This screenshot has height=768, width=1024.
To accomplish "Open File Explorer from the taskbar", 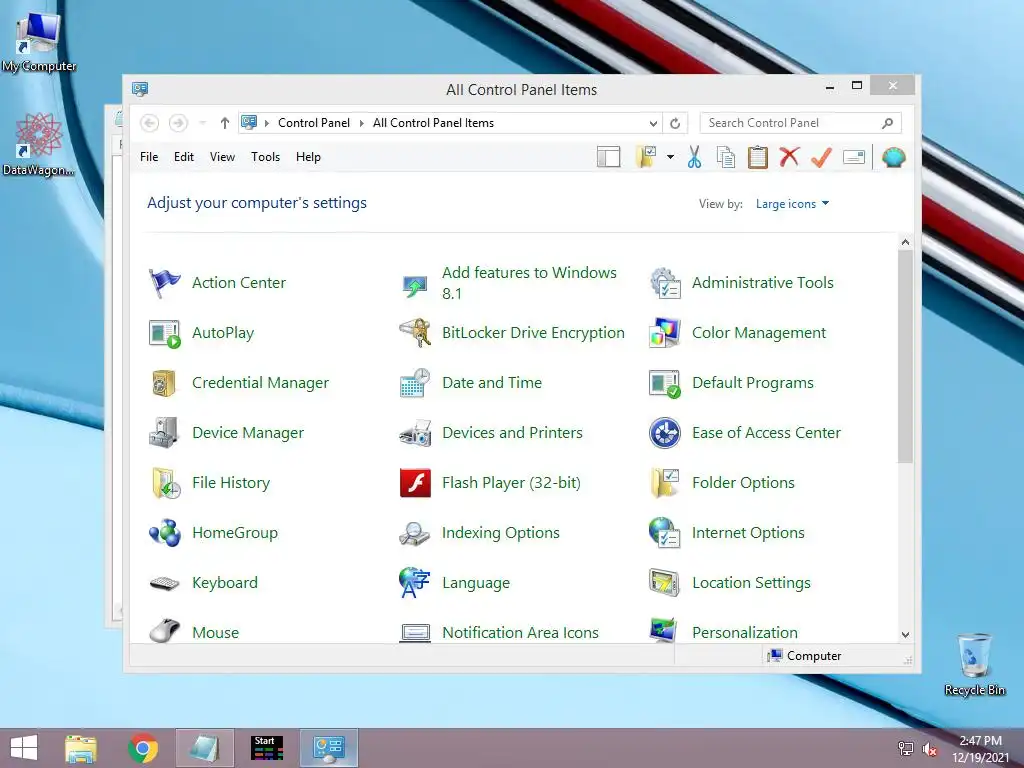I will click(x=81, y=748).
